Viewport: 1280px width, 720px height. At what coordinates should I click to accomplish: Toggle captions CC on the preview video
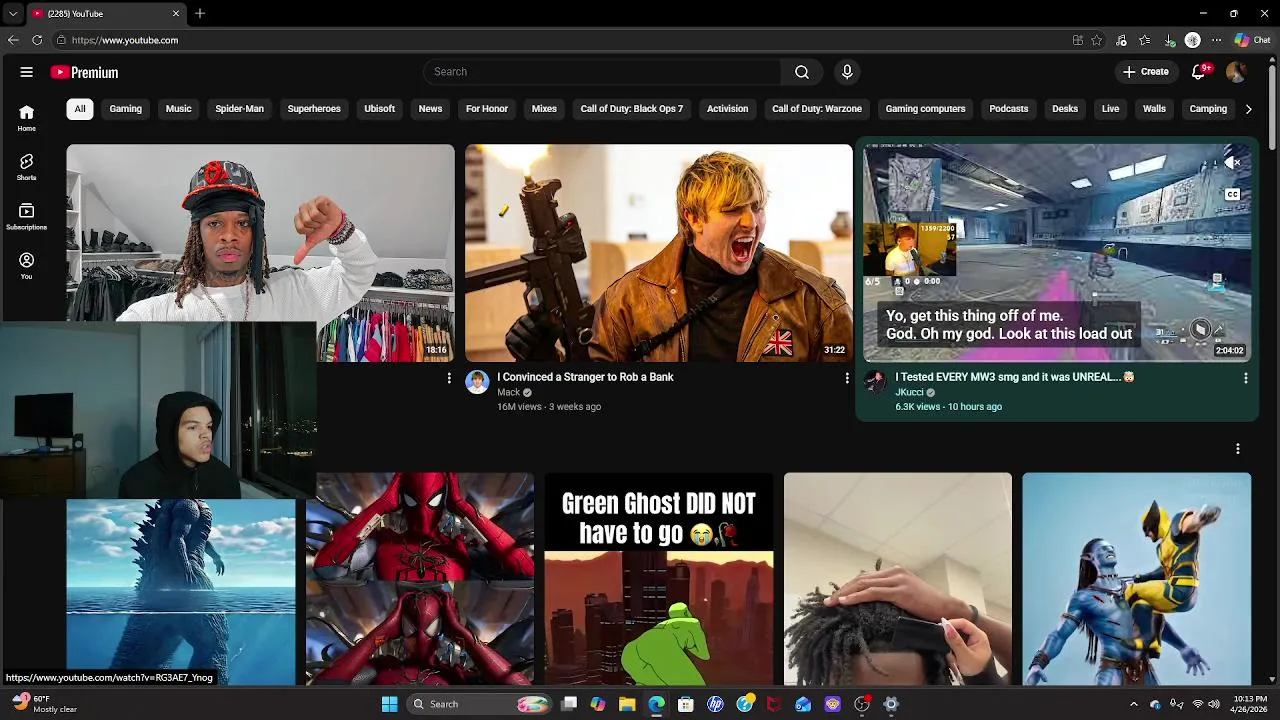pos(1232,195)
